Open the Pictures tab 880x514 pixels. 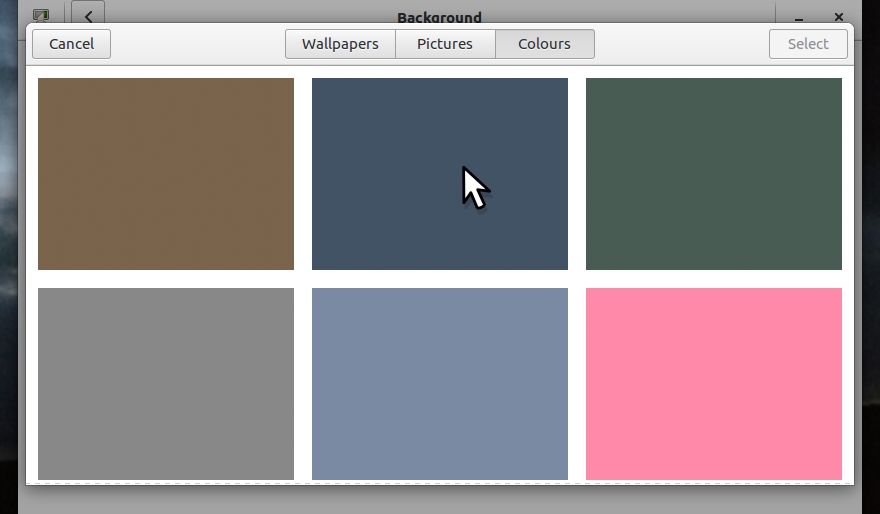445,44
